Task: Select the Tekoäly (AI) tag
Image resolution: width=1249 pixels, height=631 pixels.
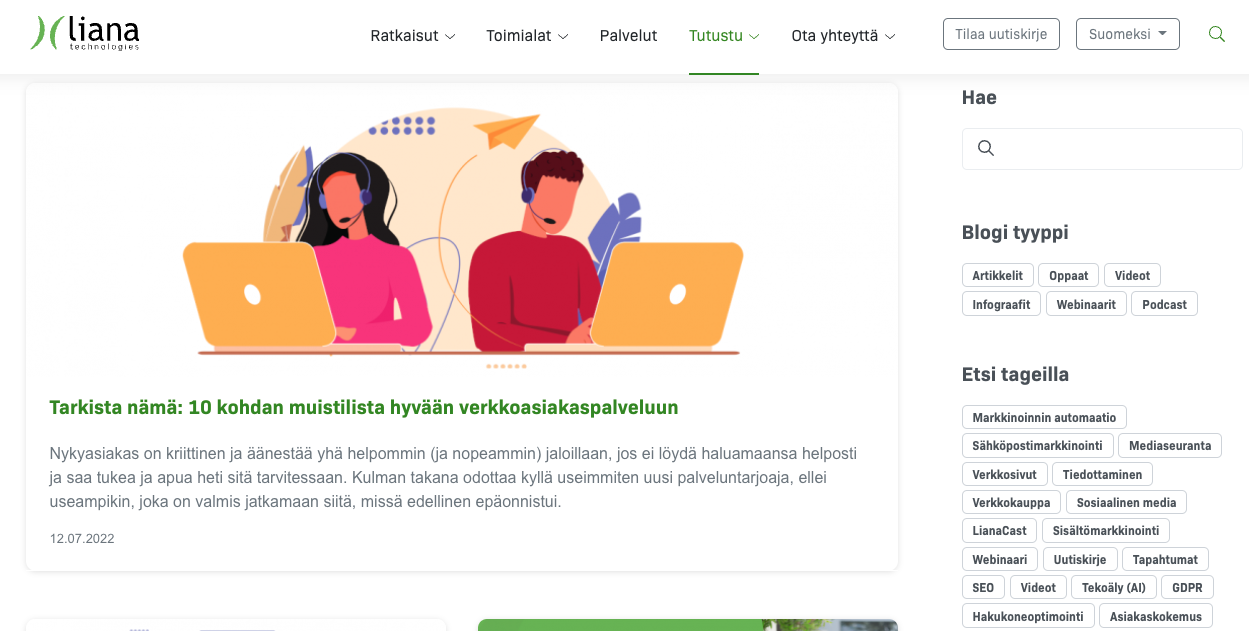Action: 1113,588
